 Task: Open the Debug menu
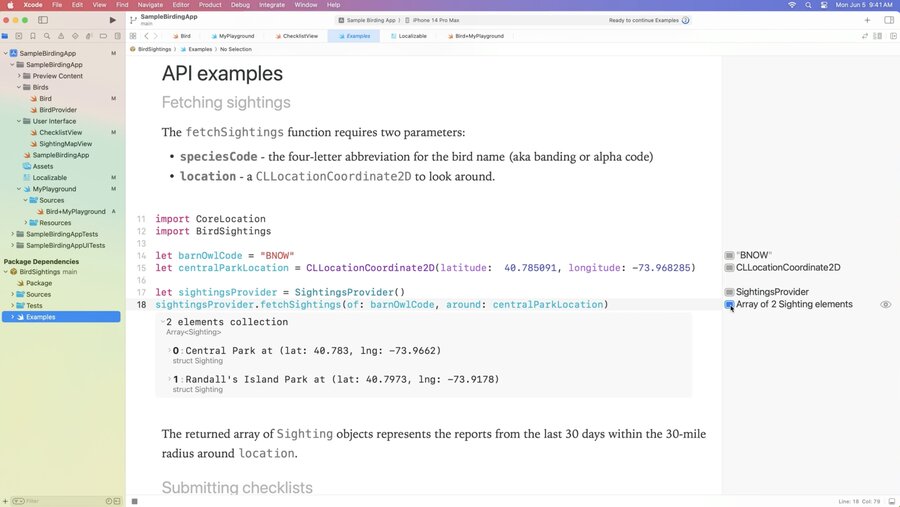tap(240, 5)
